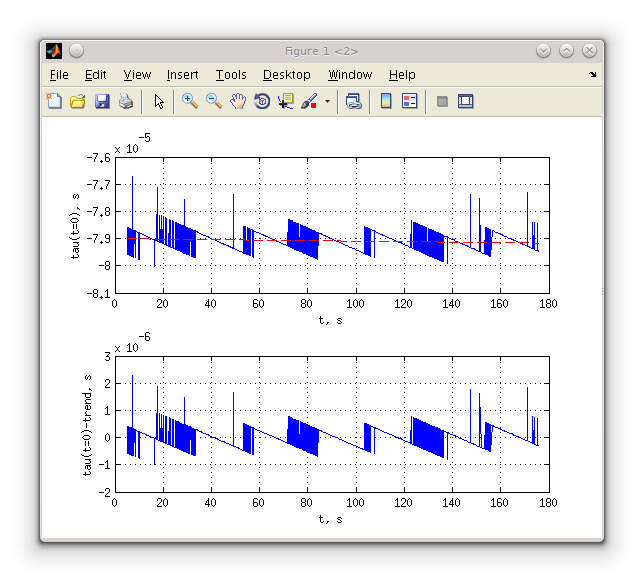Click the 'Figure 1 <2>' window title

(322, 51)
